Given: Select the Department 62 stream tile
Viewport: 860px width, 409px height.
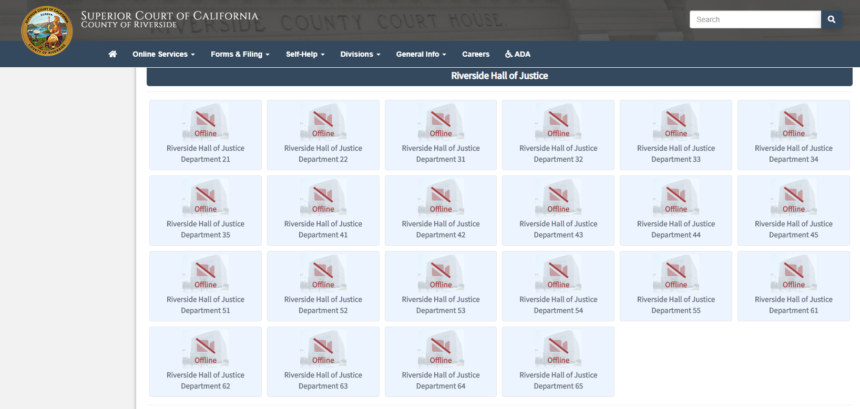Looking at the screenshot, I should pyautogui.click(x=205, y=362).
